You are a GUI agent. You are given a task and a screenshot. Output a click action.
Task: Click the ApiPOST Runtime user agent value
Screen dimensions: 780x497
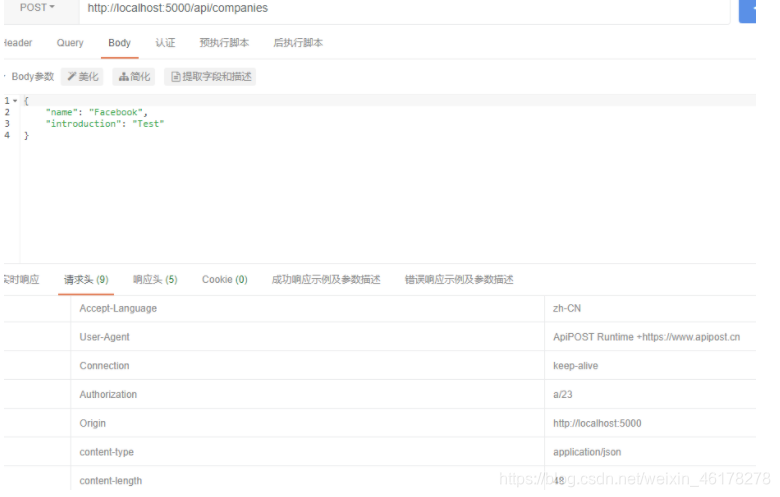click(646, 337)
